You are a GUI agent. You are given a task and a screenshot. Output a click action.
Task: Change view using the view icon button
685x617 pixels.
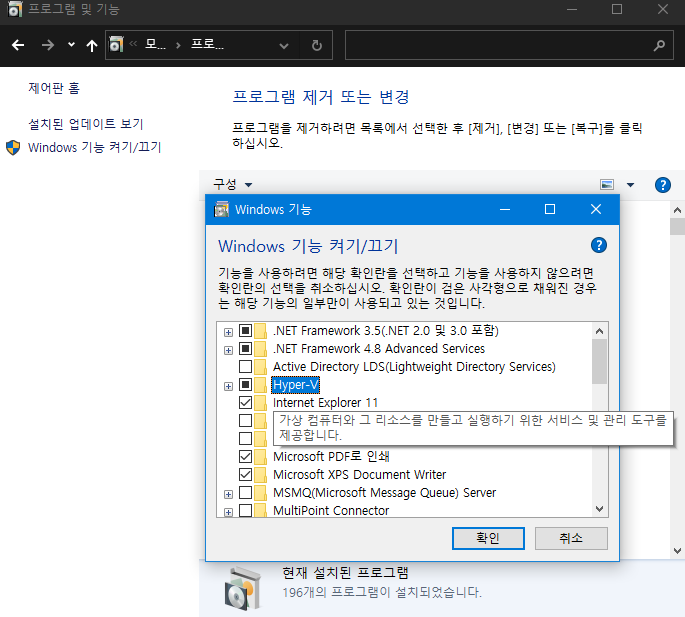tap(607, 184)
